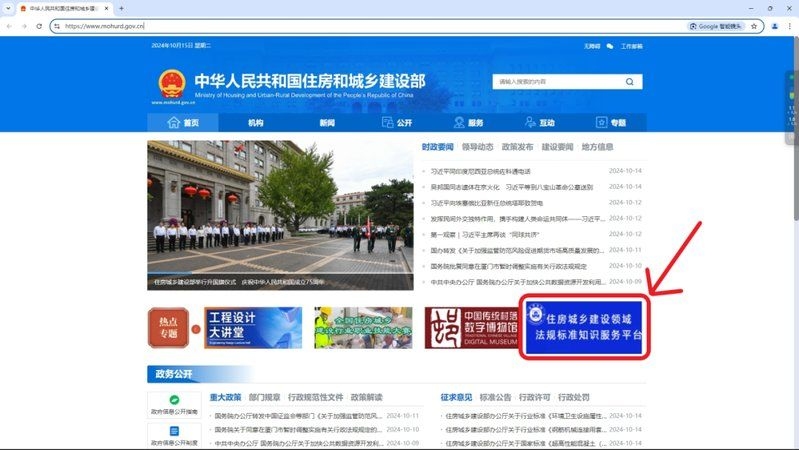Click the browser back arrow
Image resolution: width=799 pixels, height=450 pixels.
[x=10, y=26]
